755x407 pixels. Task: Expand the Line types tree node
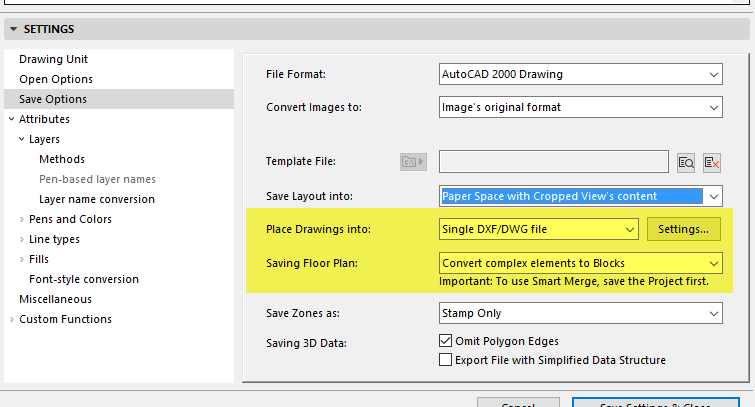[22, 239]
